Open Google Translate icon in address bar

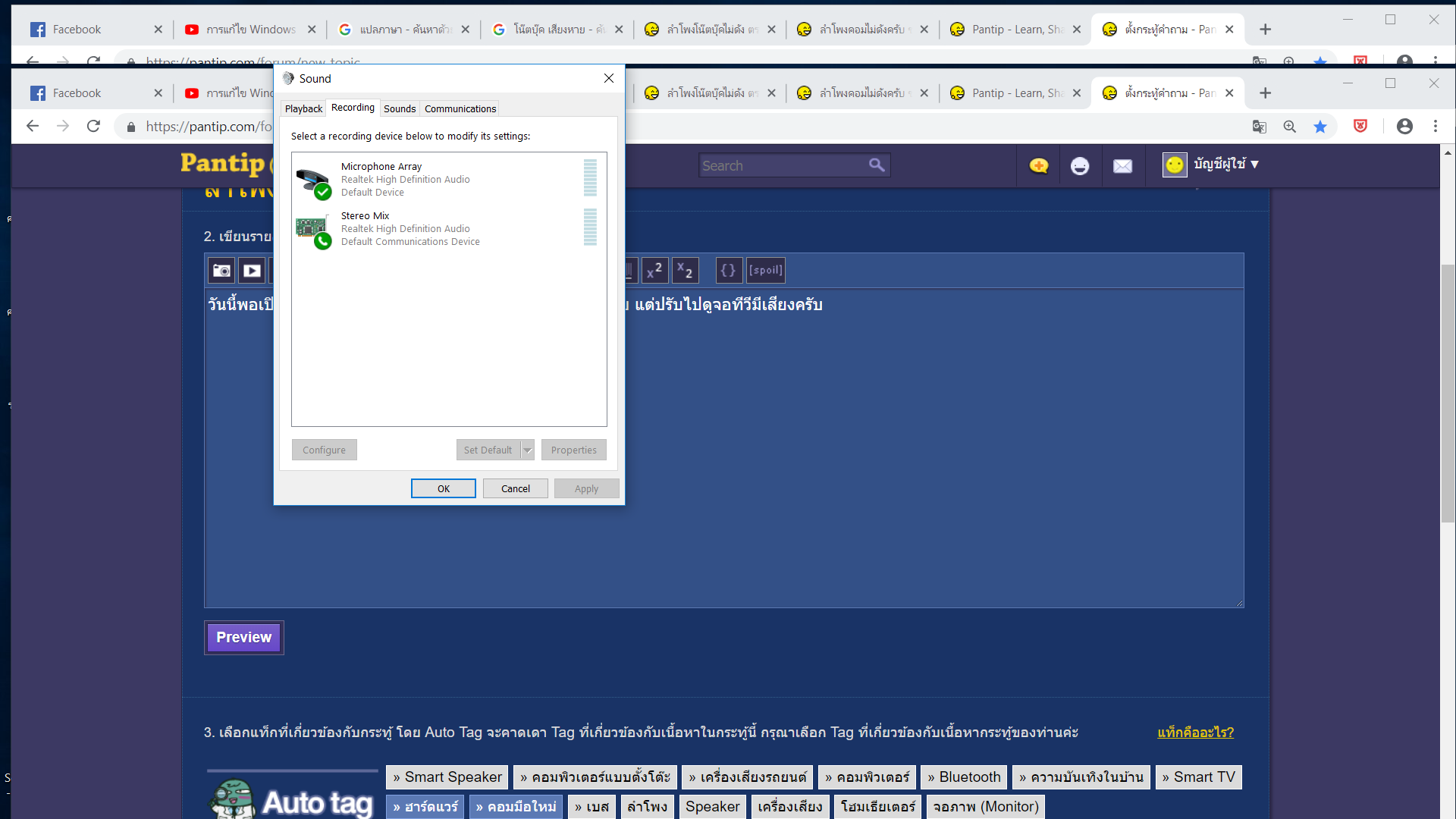pyautogui.click(x=1260, y=127)
